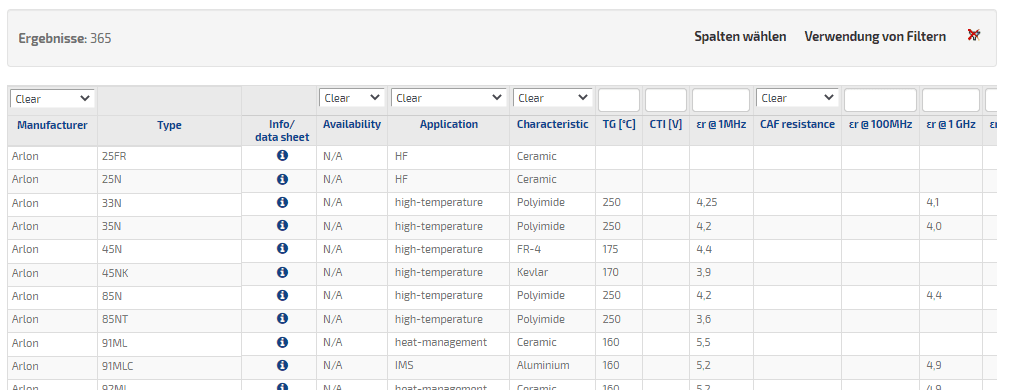Open info icon for Arlon 33N

pos(282,202)
